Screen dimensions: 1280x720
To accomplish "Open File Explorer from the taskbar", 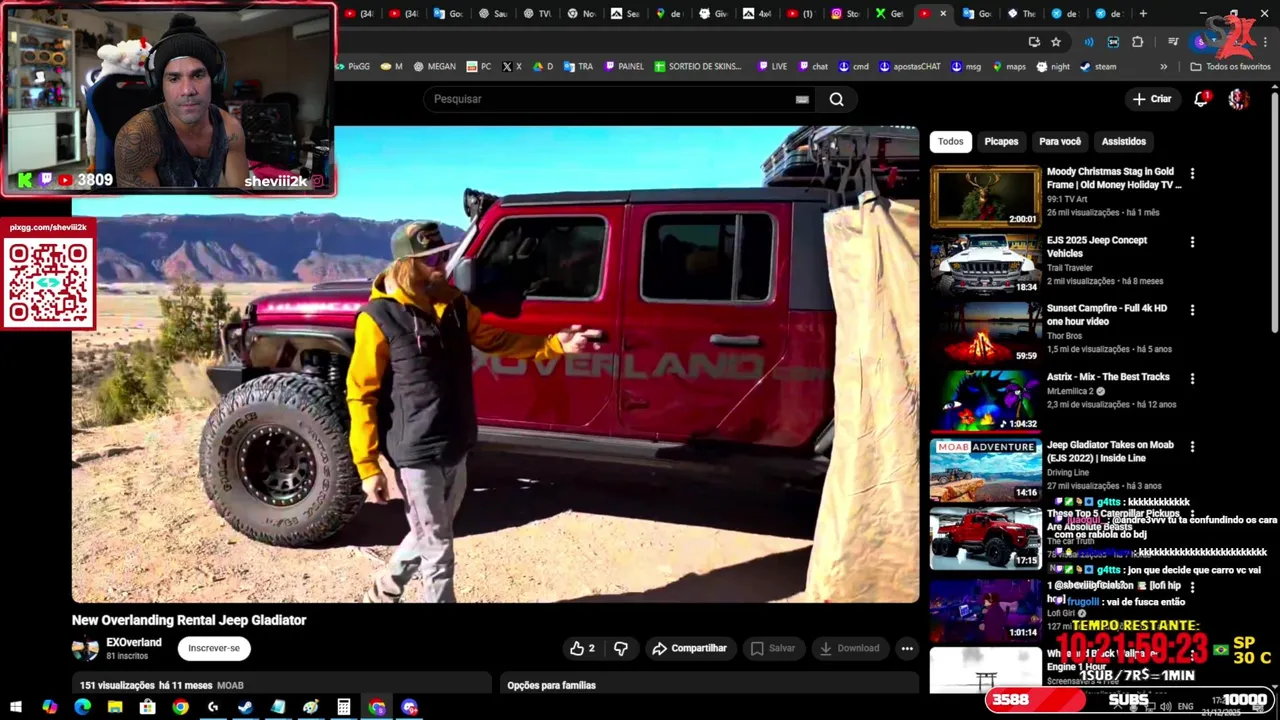I will 115,707.
